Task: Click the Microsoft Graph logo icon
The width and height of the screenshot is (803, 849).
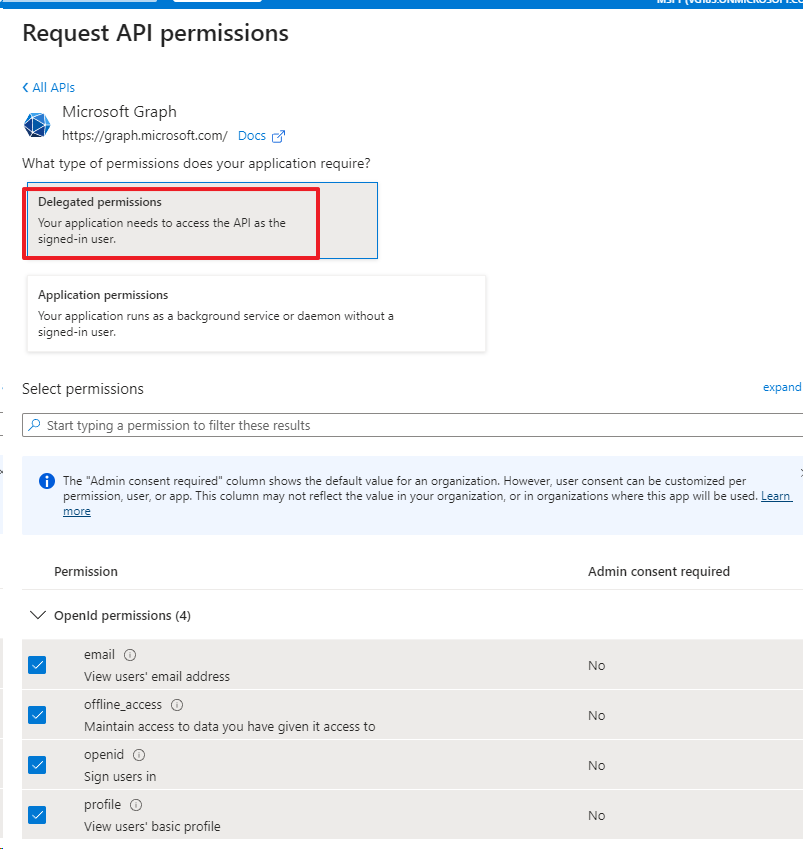Action: (37, 125)
